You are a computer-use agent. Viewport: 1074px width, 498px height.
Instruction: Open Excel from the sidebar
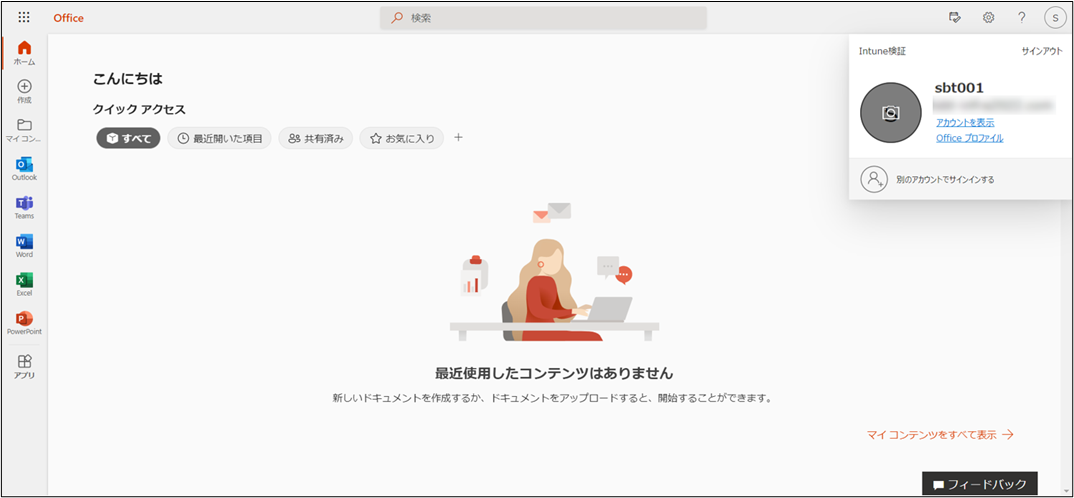coord(24,284)
